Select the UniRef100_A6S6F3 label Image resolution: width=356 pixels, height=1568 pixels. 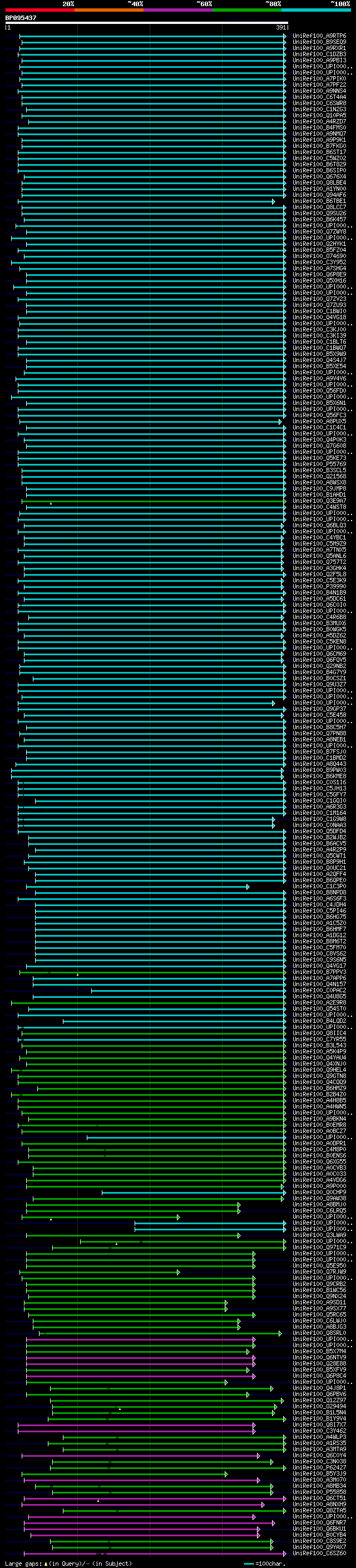click(319, 898)
